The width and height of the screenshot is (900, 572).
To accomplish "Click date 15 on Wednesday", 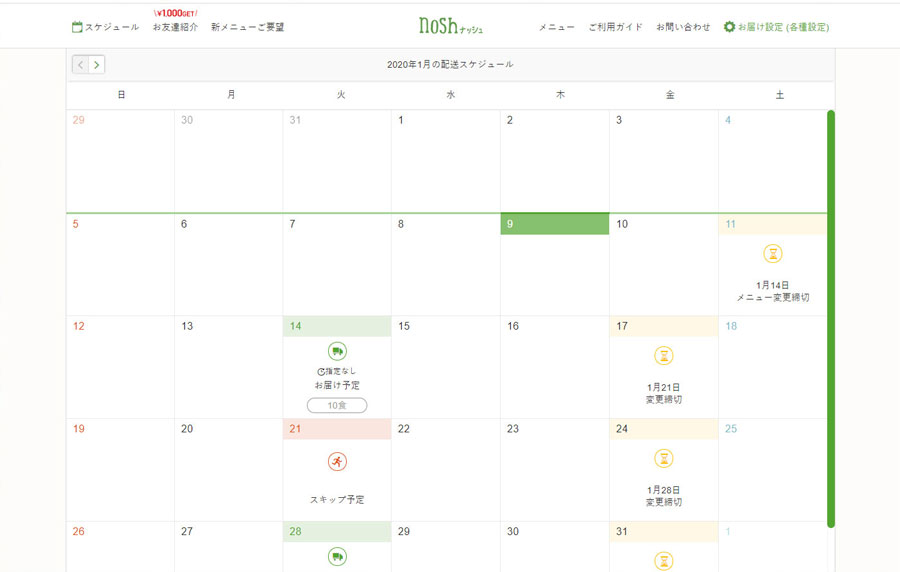I will coord(404,326).
